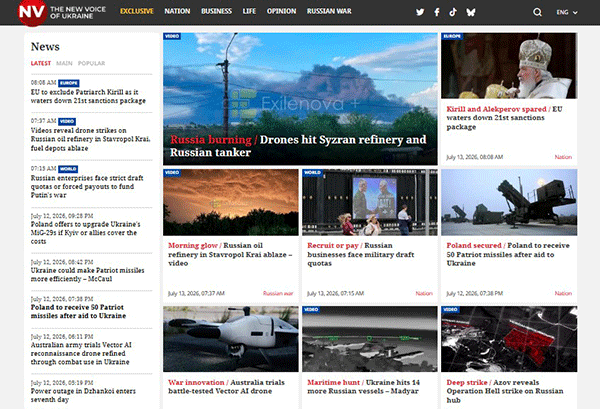Go to the BUSINESS section
This screenshot has width=600, height=409.
click(x=216, y=11)
